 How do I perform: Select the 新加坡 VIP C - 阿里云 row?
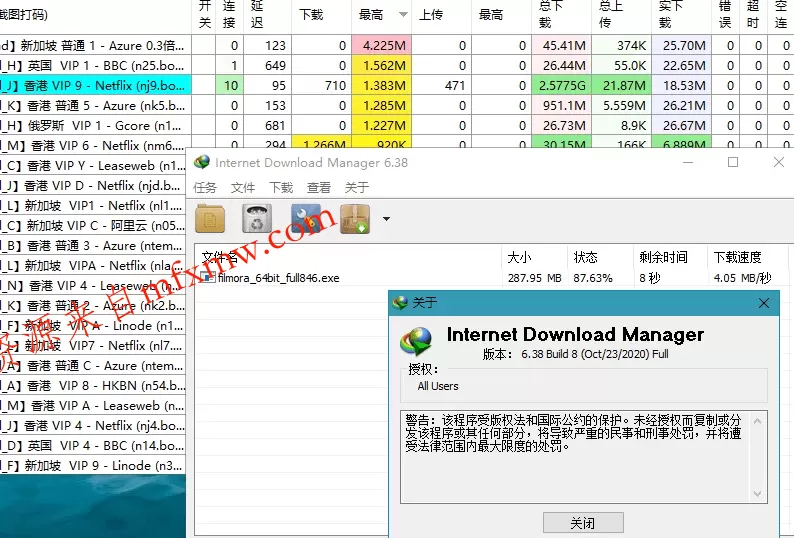point(93,225)
